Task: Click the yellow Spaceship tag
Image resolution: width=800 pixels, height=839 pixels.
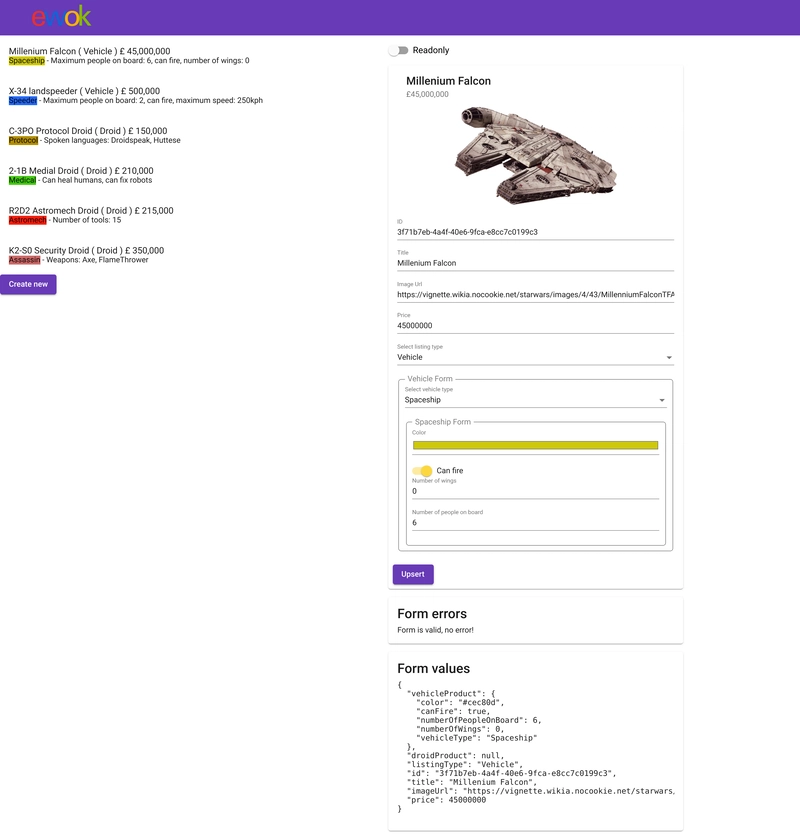Action: tap(27, 60)
